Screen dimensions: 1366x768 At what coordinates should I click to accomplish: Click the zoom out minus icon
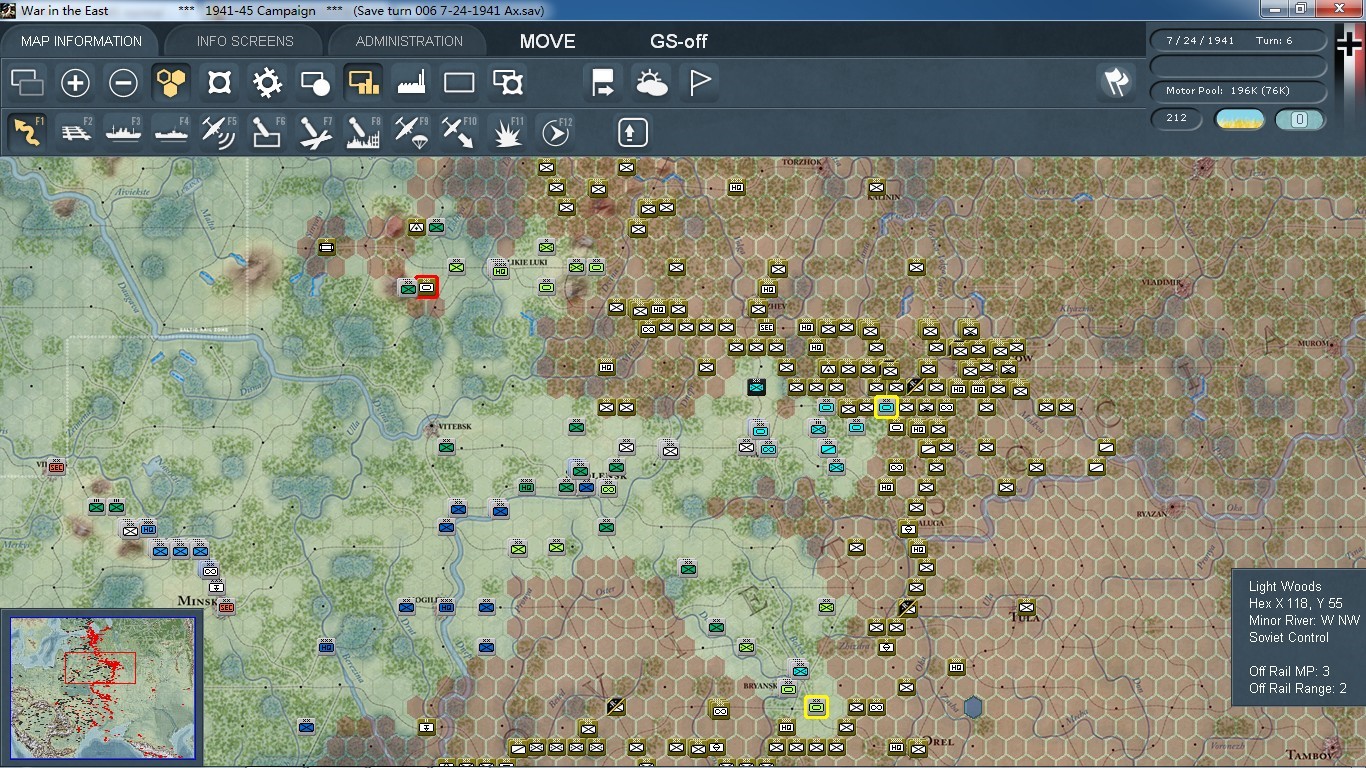123,82
